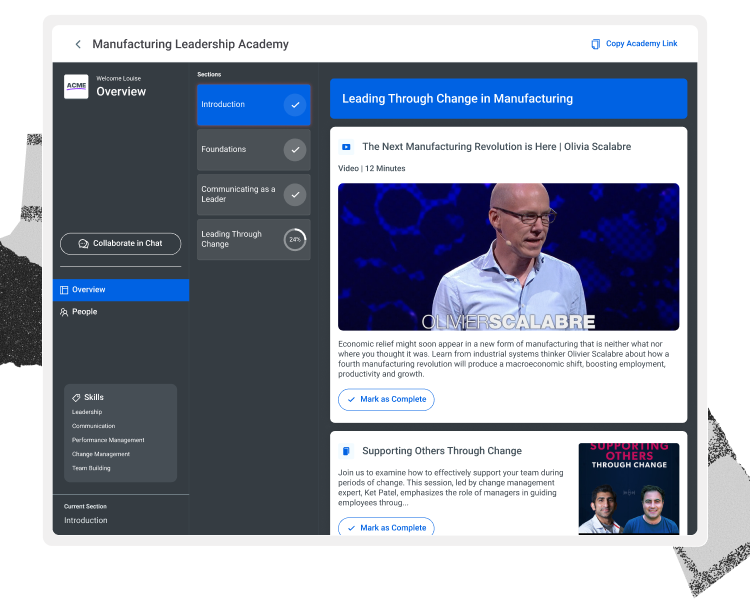This screenshot has height=612, width=750.
Task: Play the Olivier Scalabre video thumbnail
Action: click(508, 257)
